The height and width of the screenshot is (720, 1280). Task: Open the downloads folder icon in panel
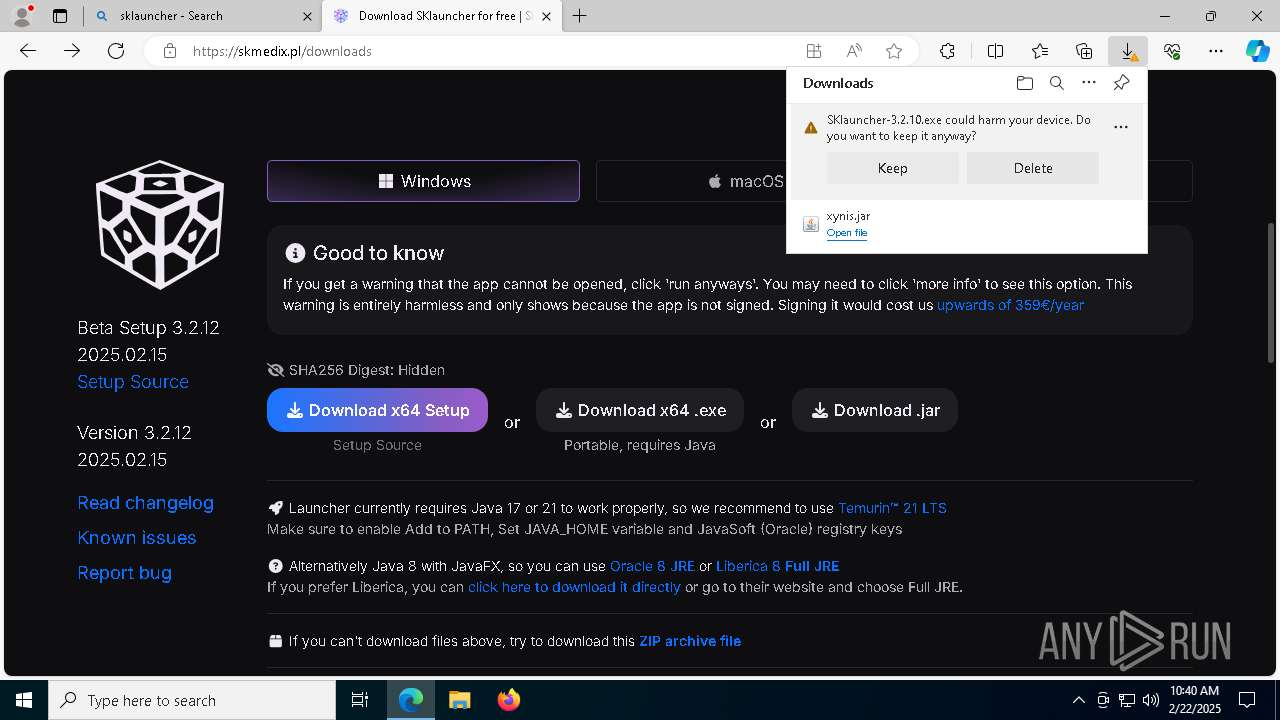pos(1024,83)
